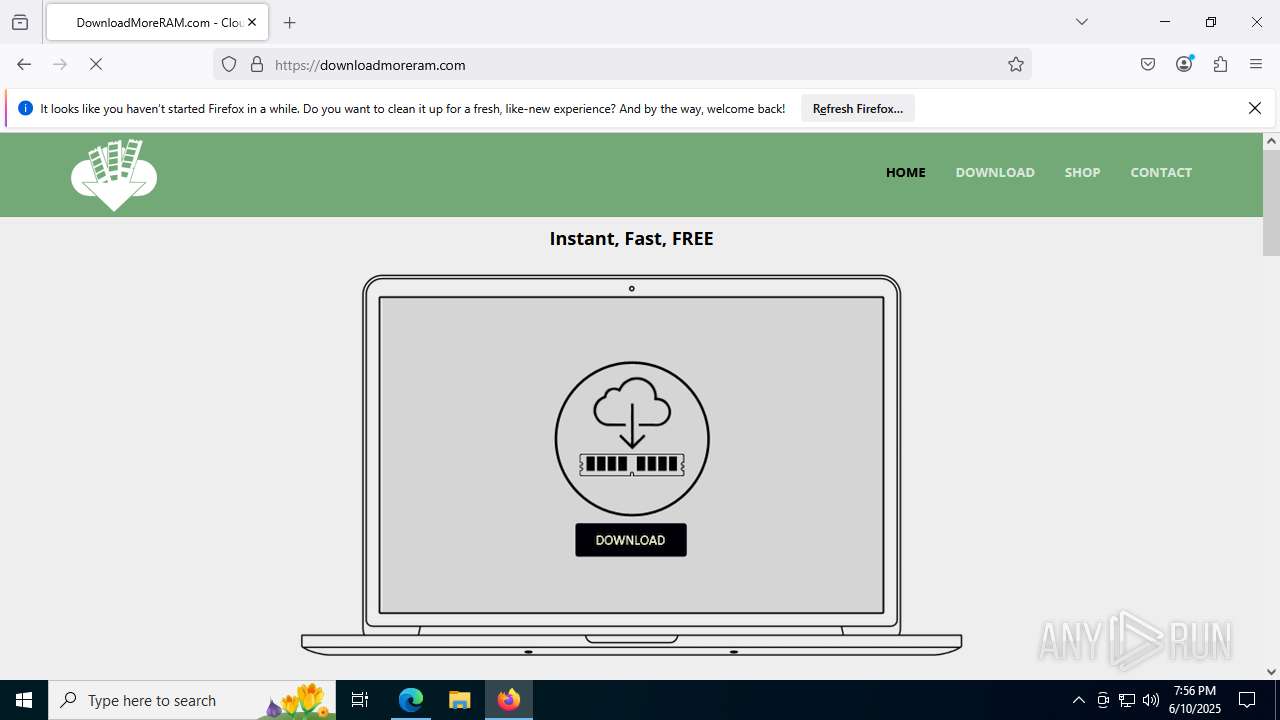Dismiss the Firefox refresh notification bar
The height and width of the screenshot is (720, 1280).
[1255, 108]
